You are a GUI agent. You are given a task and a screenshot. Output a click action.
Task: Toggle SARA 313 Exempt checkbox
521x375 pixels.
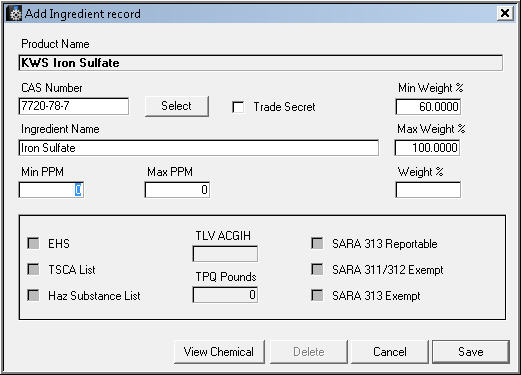coord(317,295)
